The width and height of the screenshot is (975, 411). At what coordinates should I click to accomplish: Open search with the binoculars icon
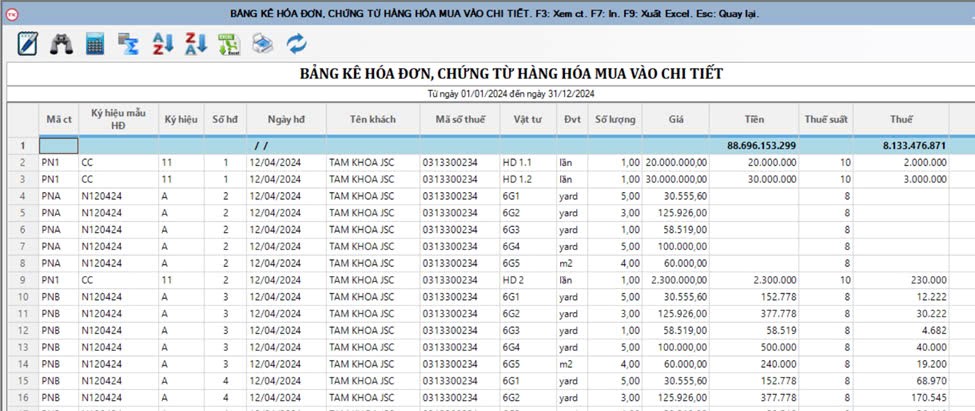point(62,44)
